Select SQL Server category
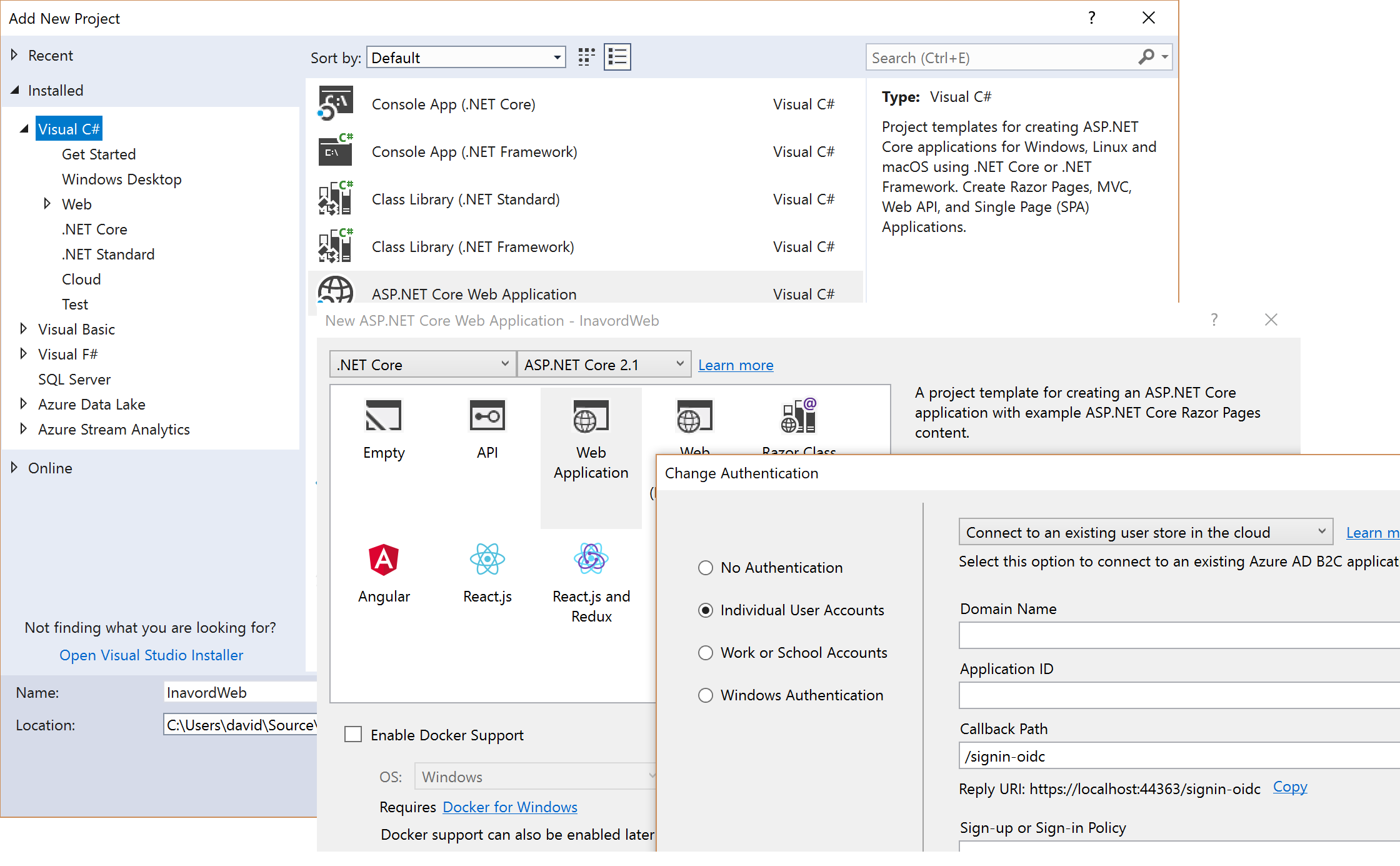Image resolution: width=1400 pixels, height=866 pixels. [74, 379]
